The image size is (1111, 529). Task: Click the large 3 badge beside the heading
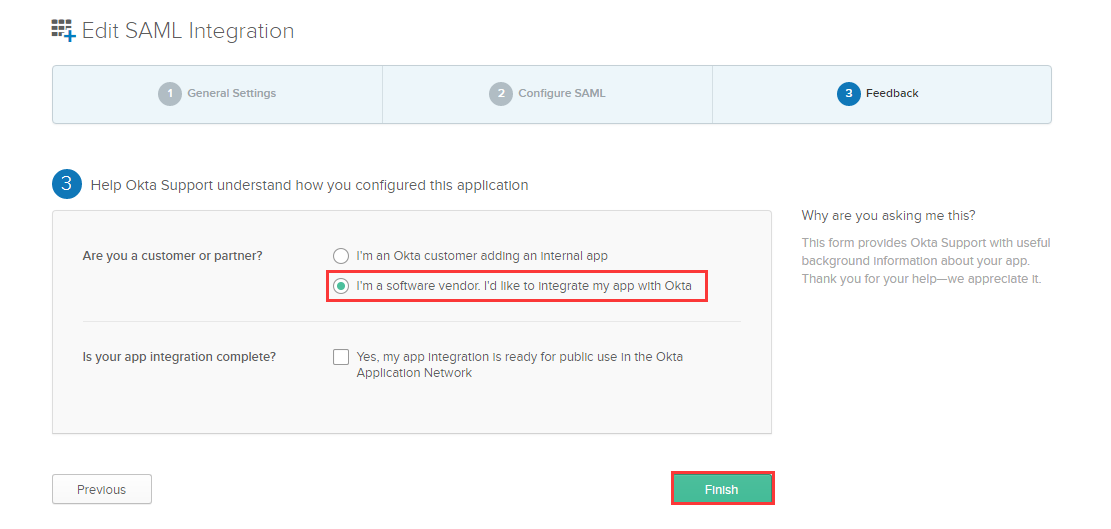point(67,185)
